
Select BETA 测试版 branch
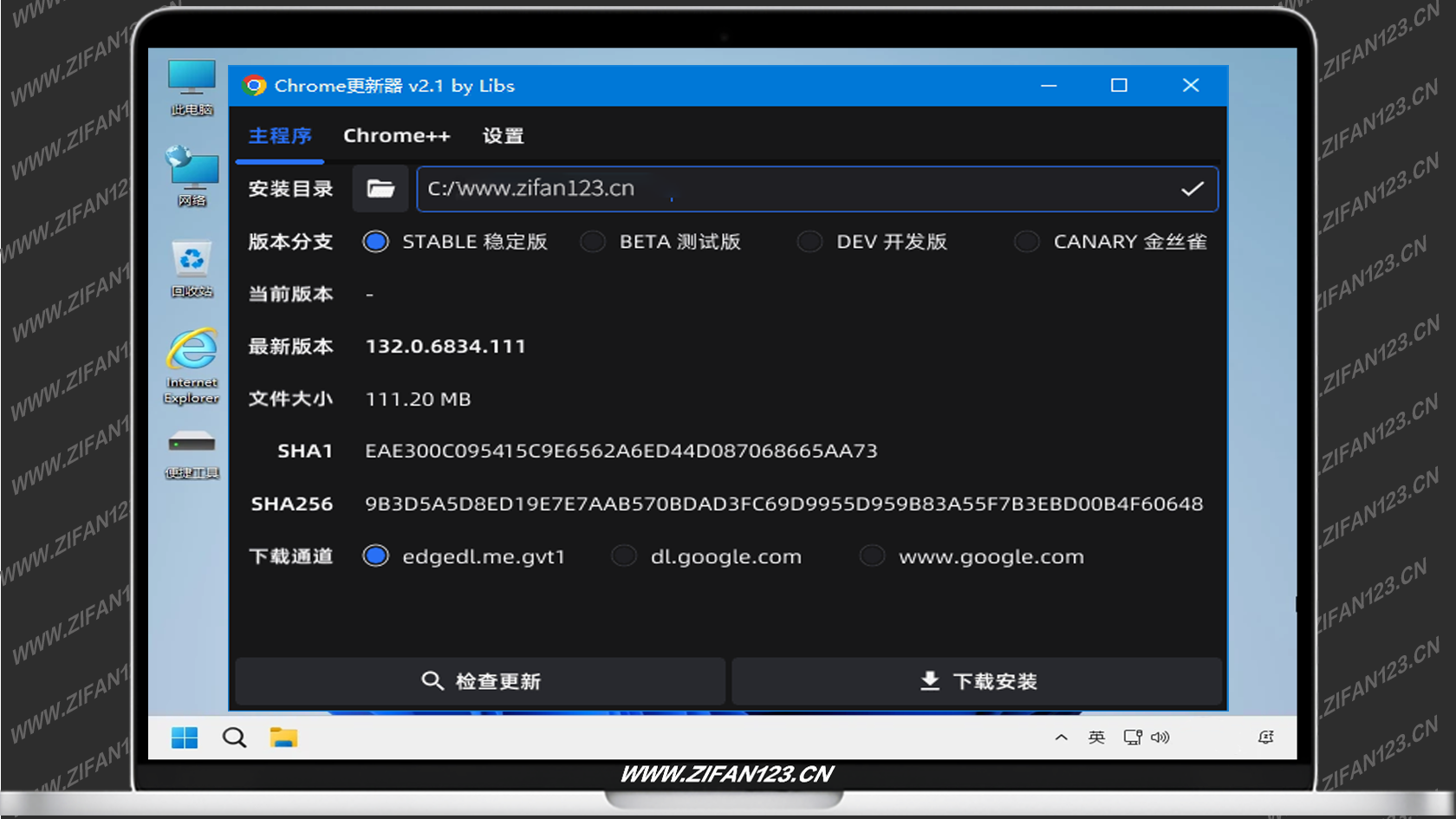[660, 242]
